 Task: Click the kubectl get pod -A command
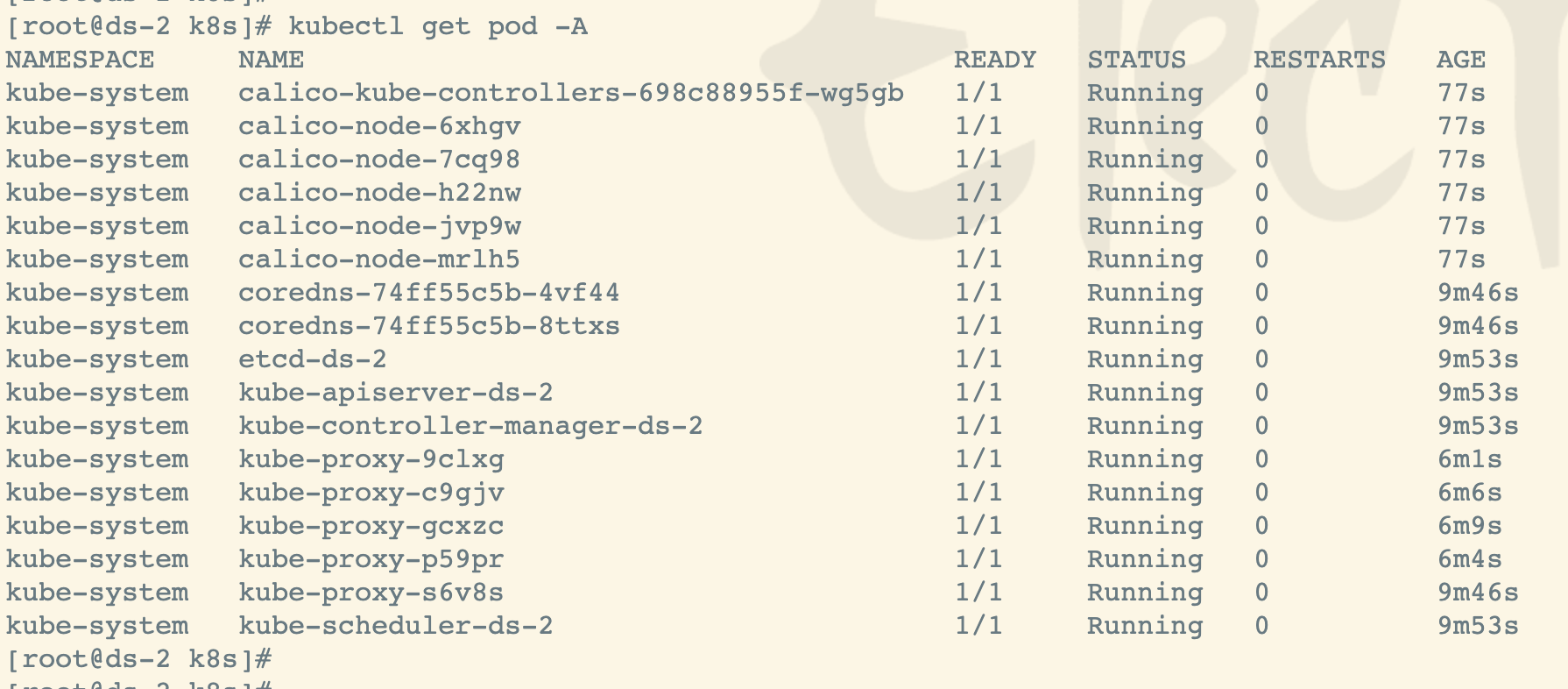(x=438, y=26)
